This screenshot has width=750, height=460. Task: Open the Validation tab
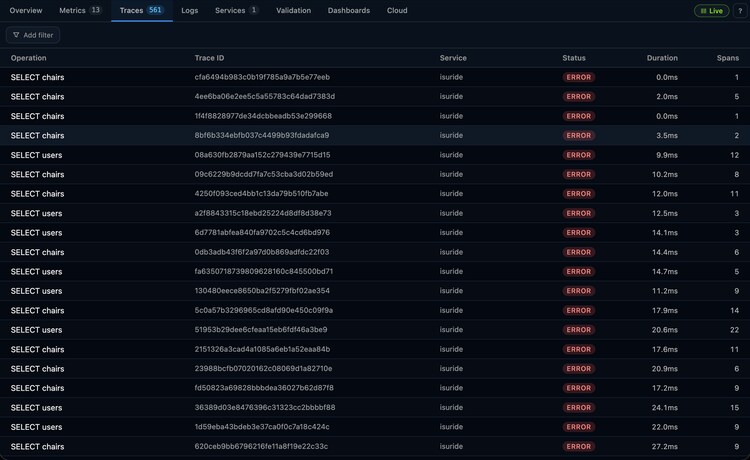pos(293,11)
